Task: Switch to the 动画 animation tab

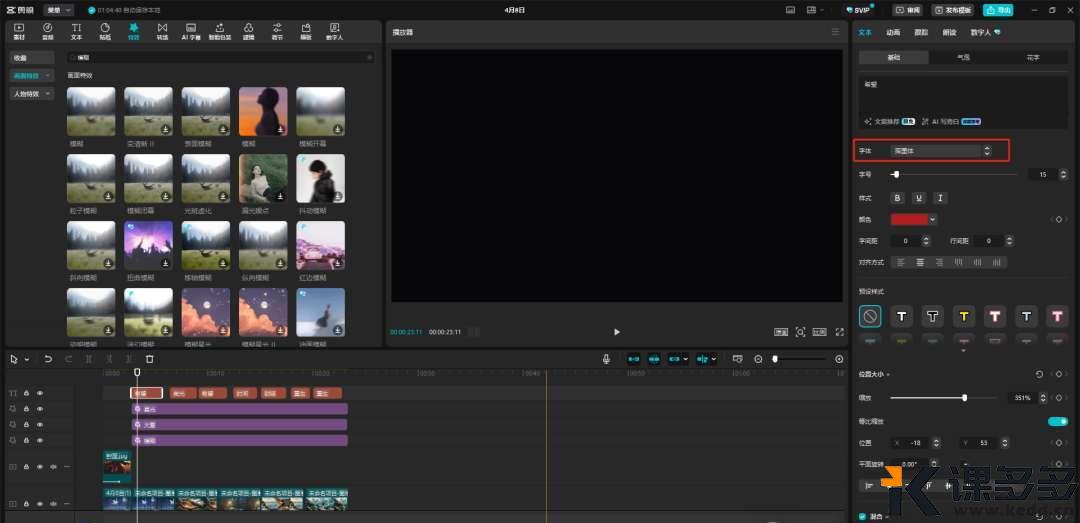Action: (x=893, y=32)
